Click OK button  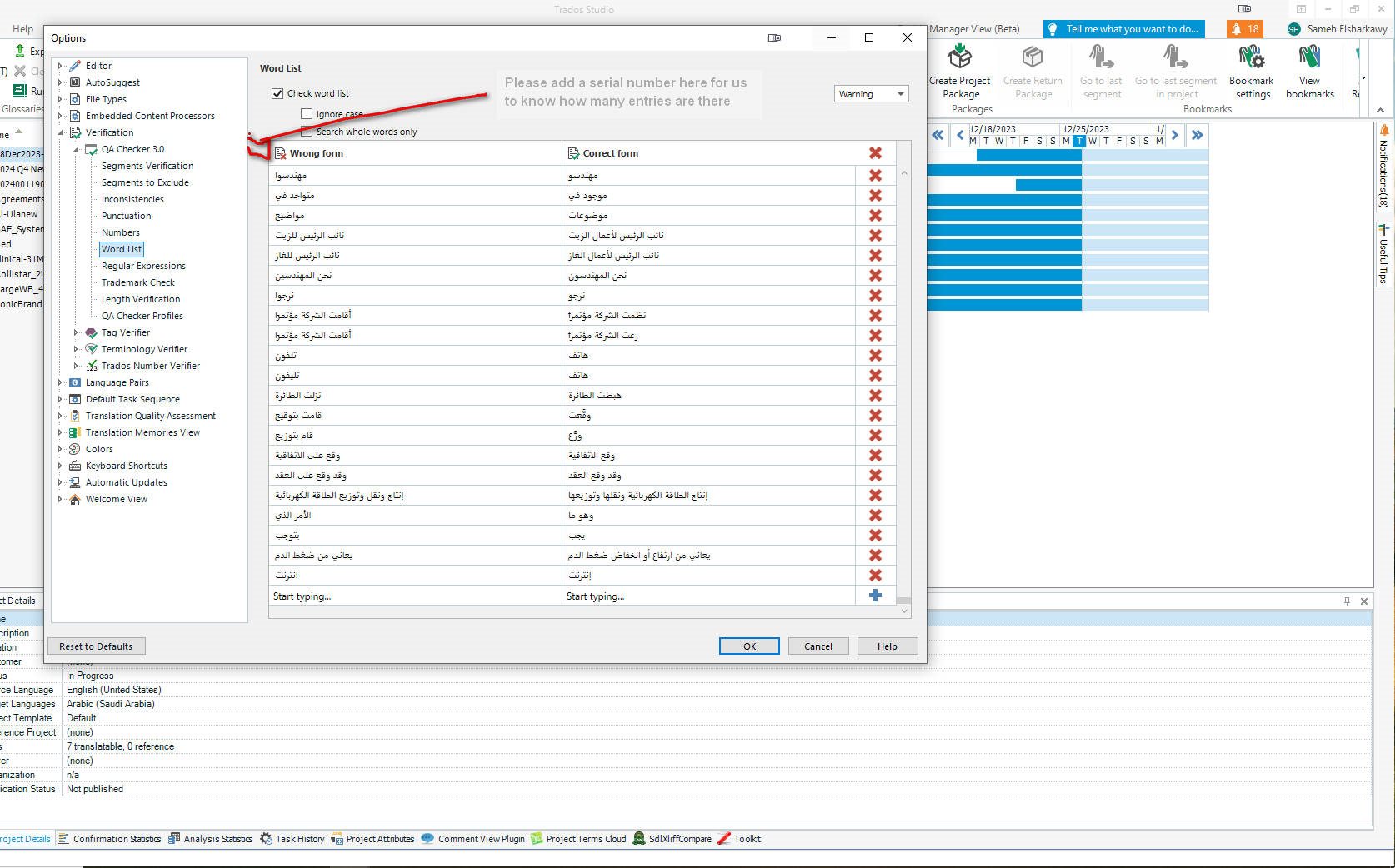click(749, 646)
